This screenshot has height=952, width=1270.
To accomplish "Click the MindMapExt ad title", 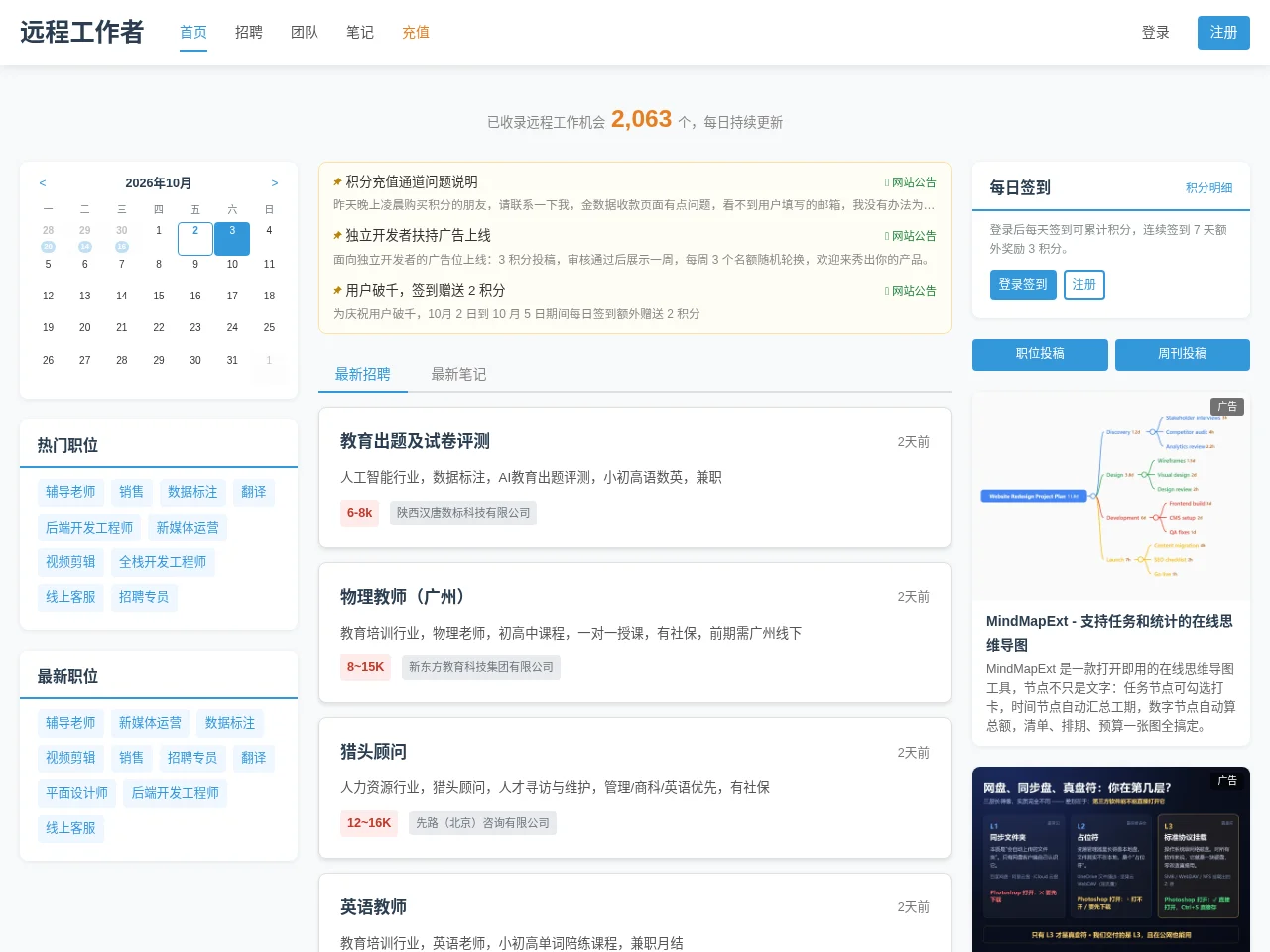I will click(x=1110, y=633).
